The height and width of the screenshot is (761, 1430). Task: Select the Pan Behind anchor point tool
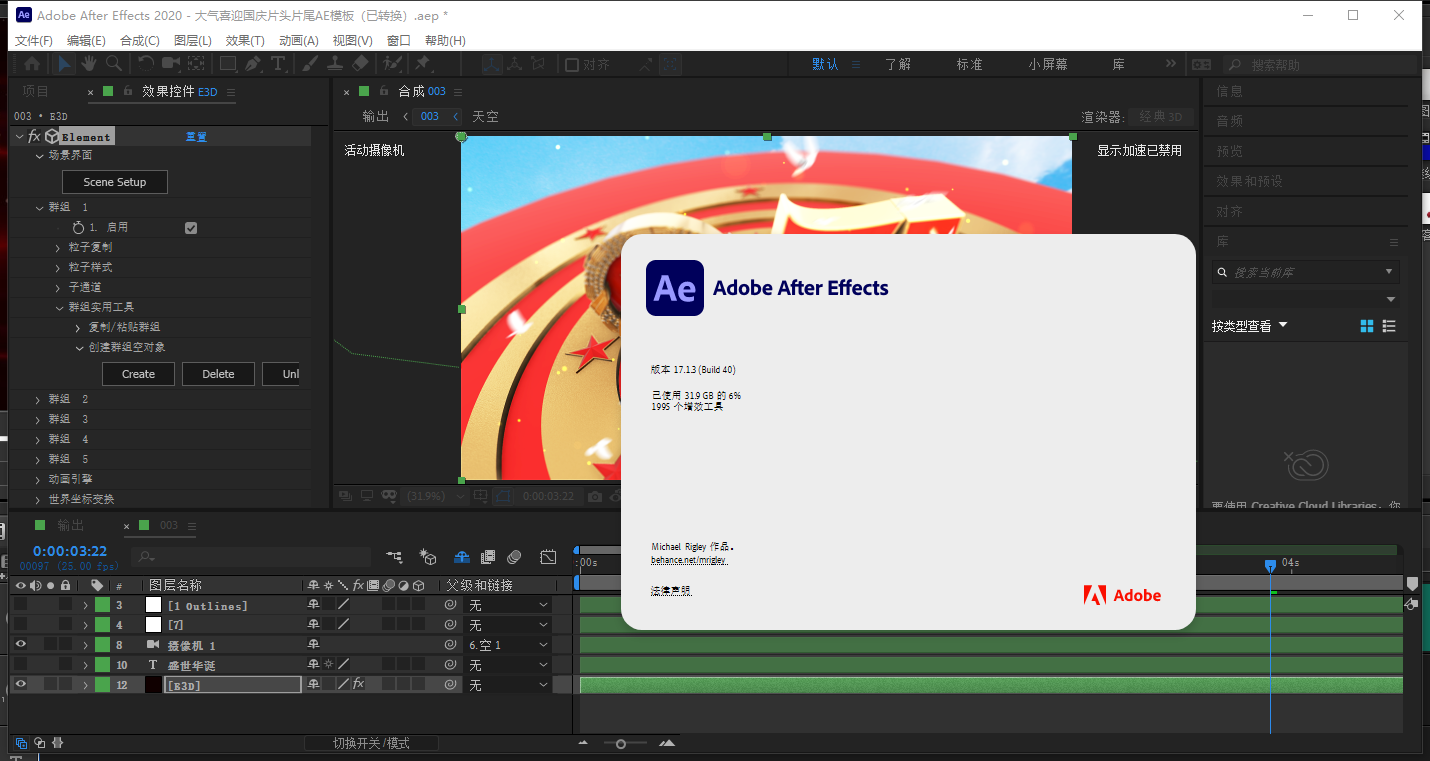tap(196, 63)
